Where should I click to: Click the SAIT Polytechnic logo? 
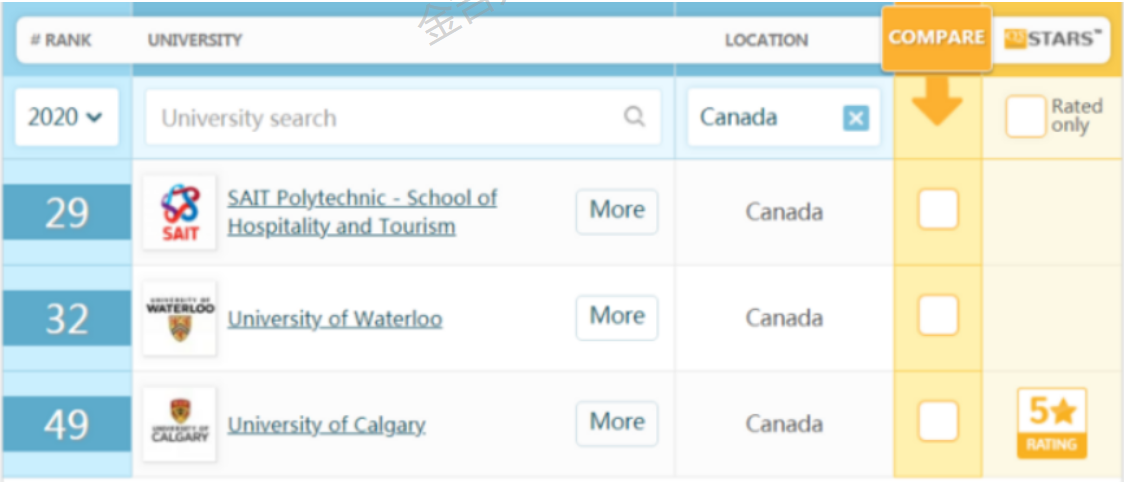[180, 212]
